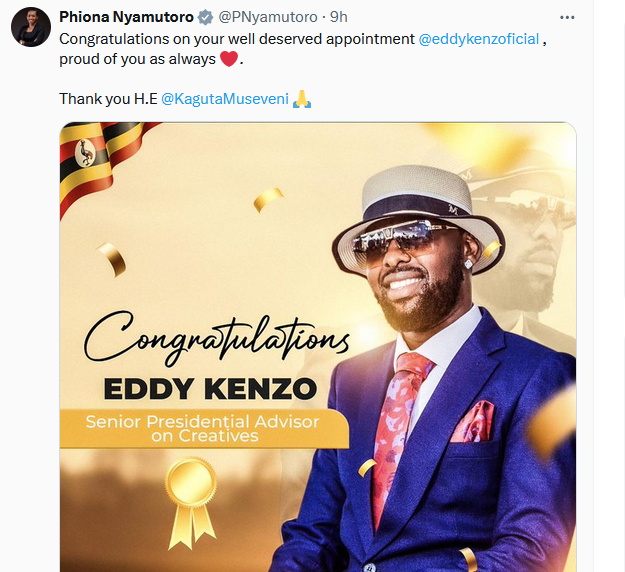
Task: Click the EDDY KENZO name in image
Action: pos(210,387)
